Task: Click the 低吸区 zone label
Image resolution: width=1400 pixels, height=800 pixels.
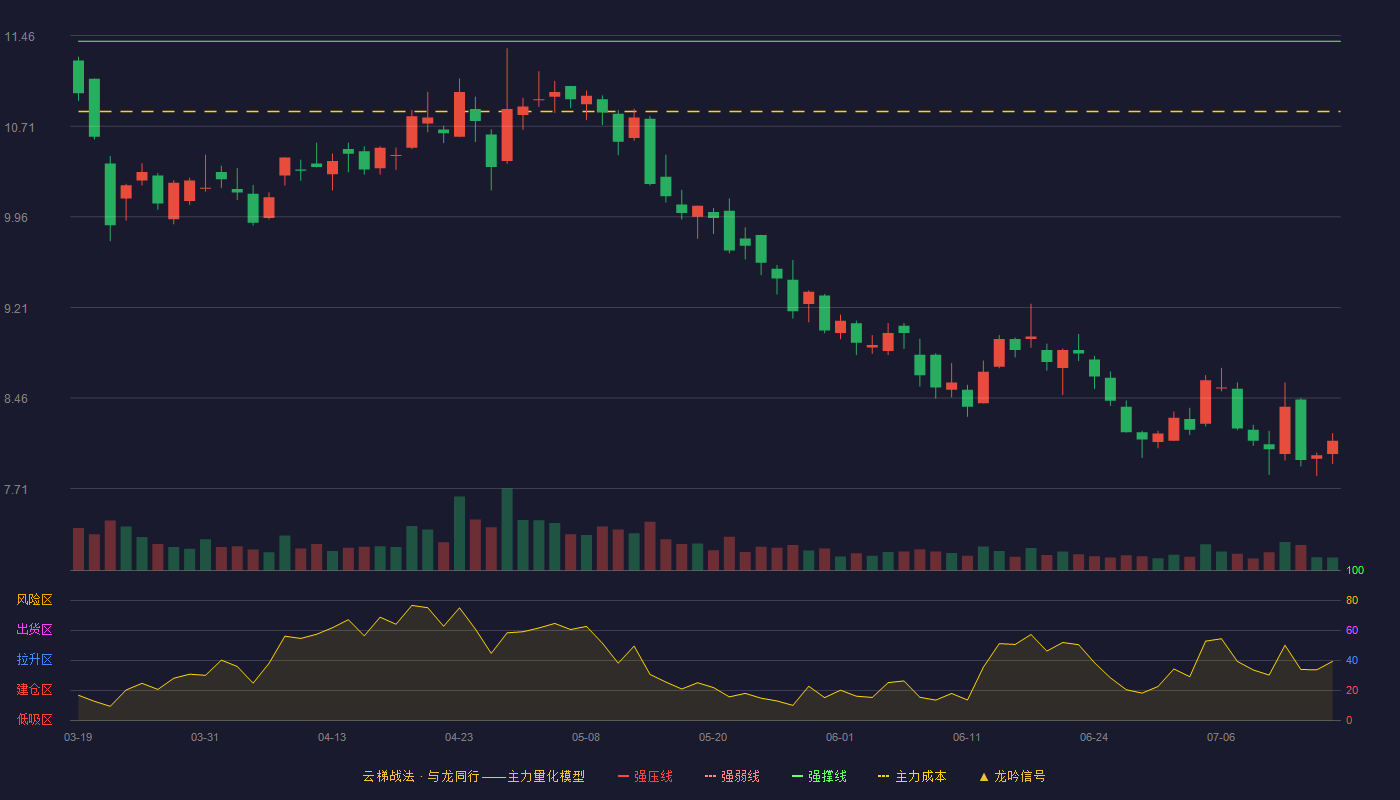Action: (x=34, y=719)
